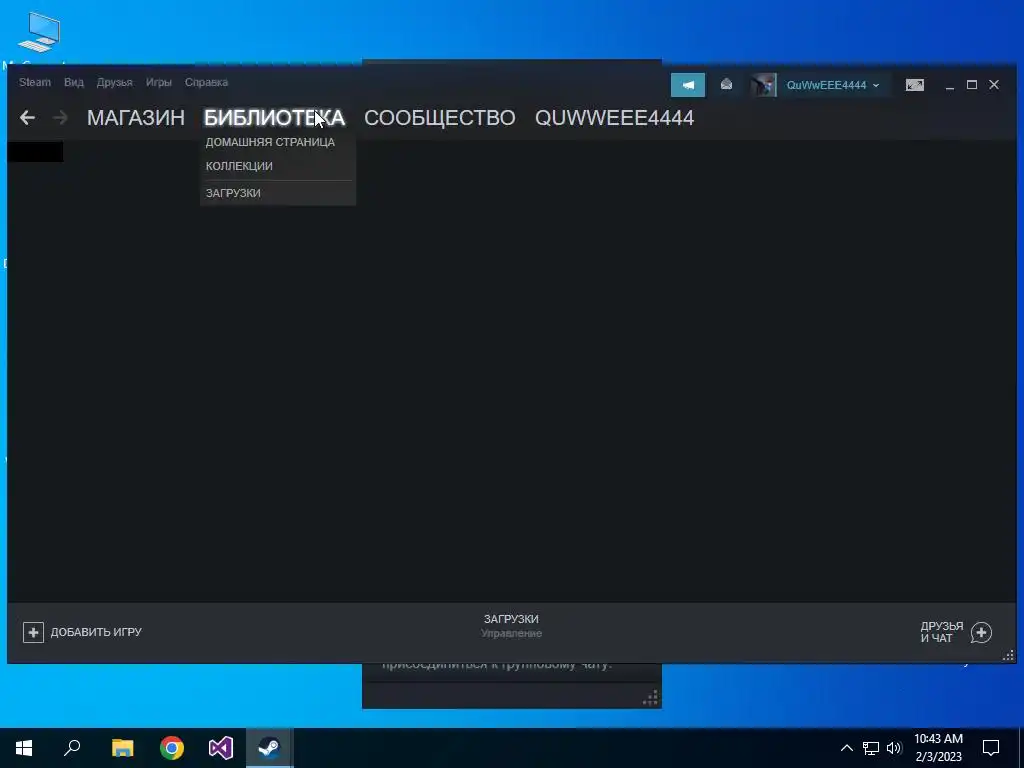Click the friends chat bubble plus icon
The image size is (1024, 768).
(x=982, y=632)
